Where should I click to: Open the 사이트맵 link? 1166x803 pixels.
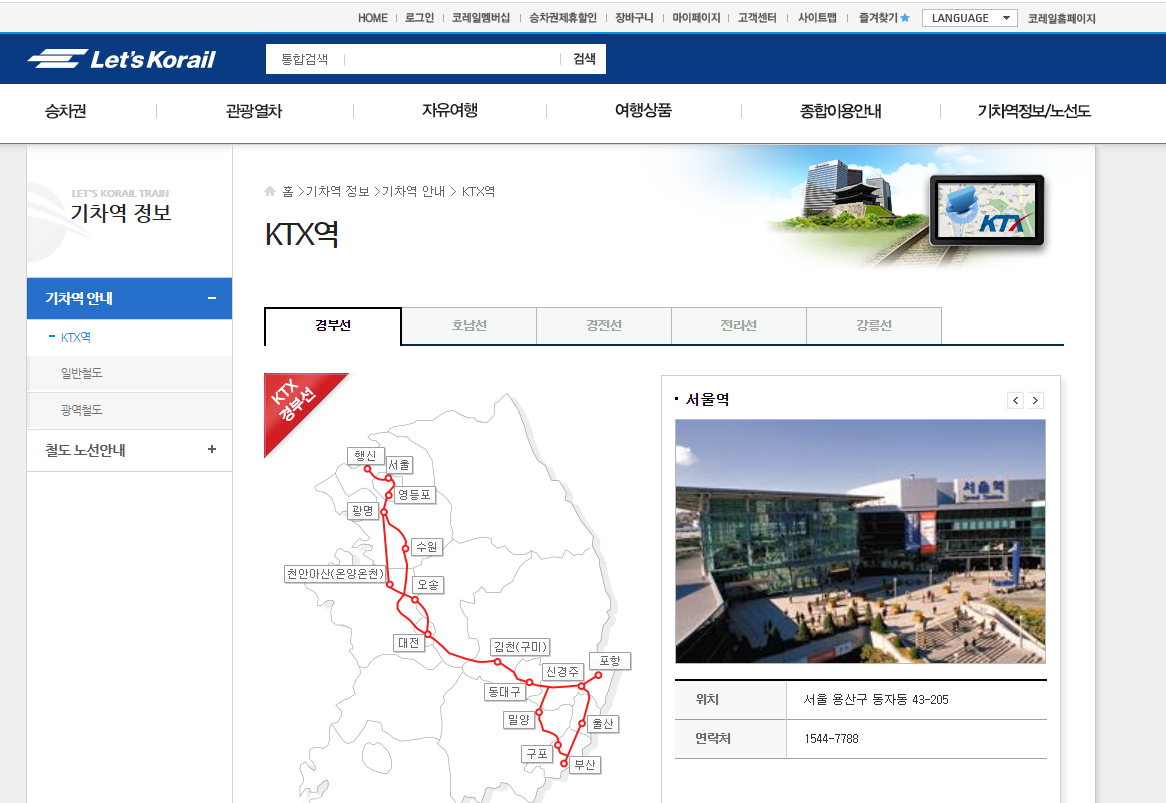[817, 18]
